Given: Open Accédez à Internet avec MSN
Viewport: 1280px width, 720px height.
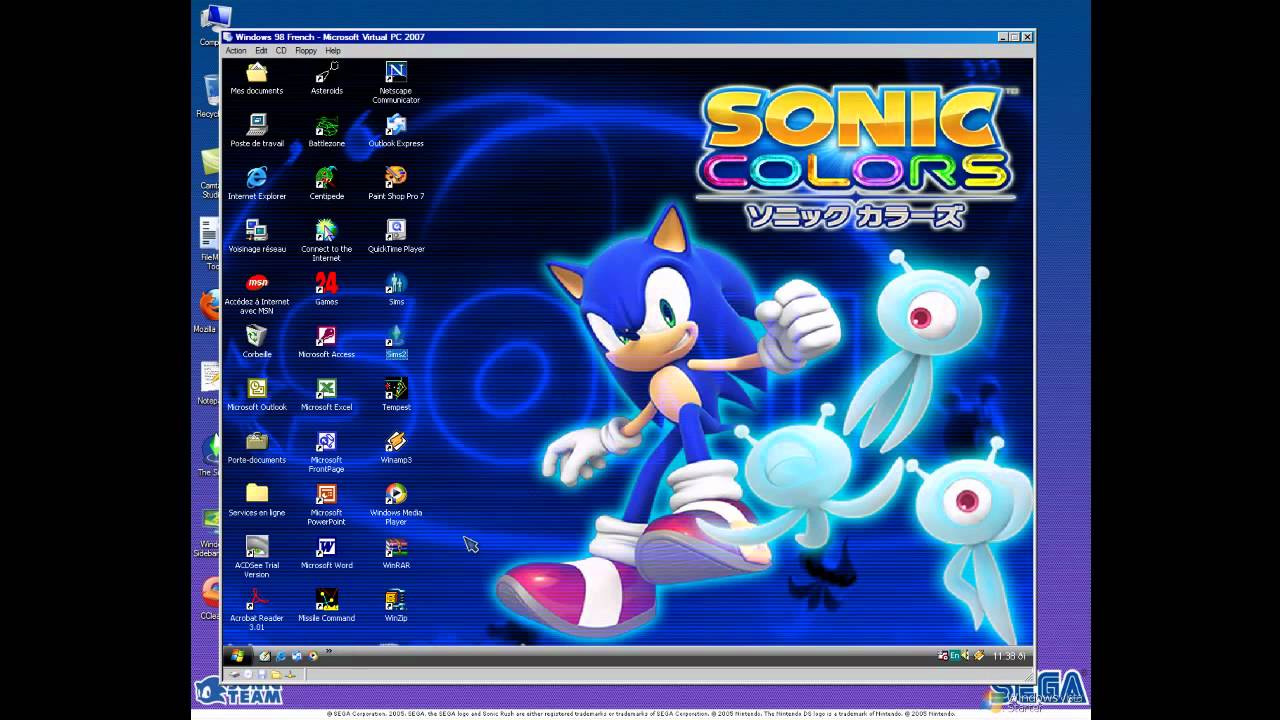Looking at the screenshot, I should pyautogui.click(x=257, y=294).
